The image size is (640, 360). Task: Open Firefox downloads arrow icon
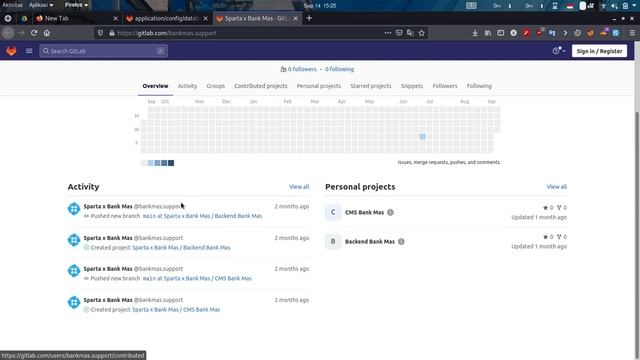[x=475, y=33]
